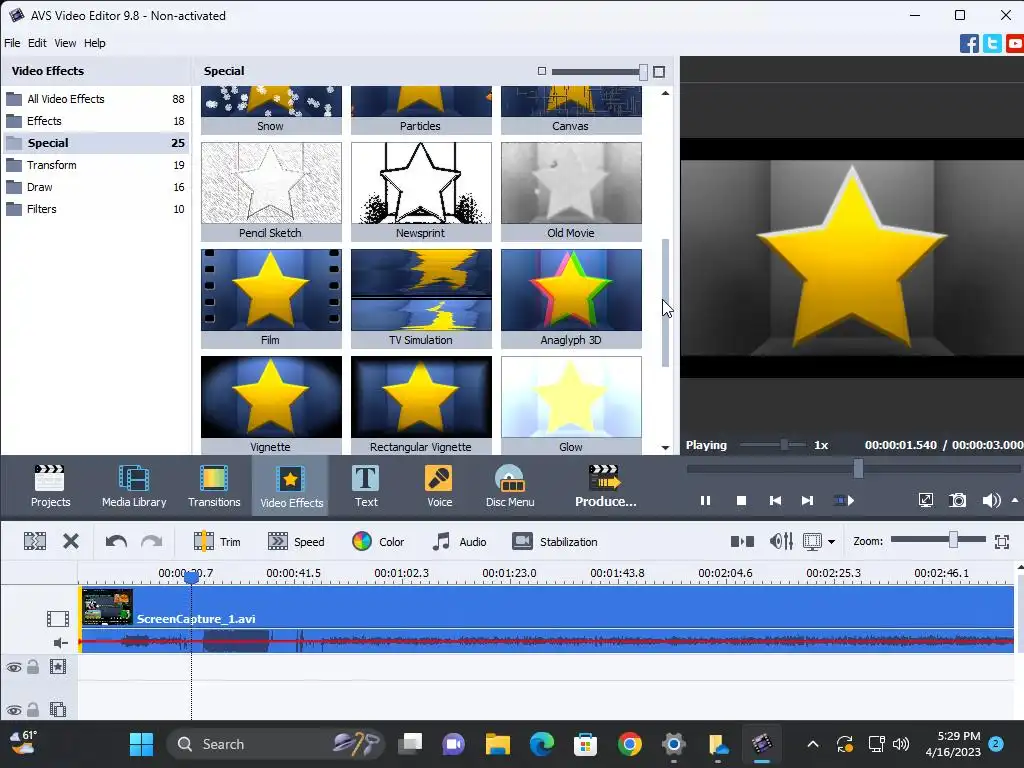Open the Disc Menu panel

(510, 485)
